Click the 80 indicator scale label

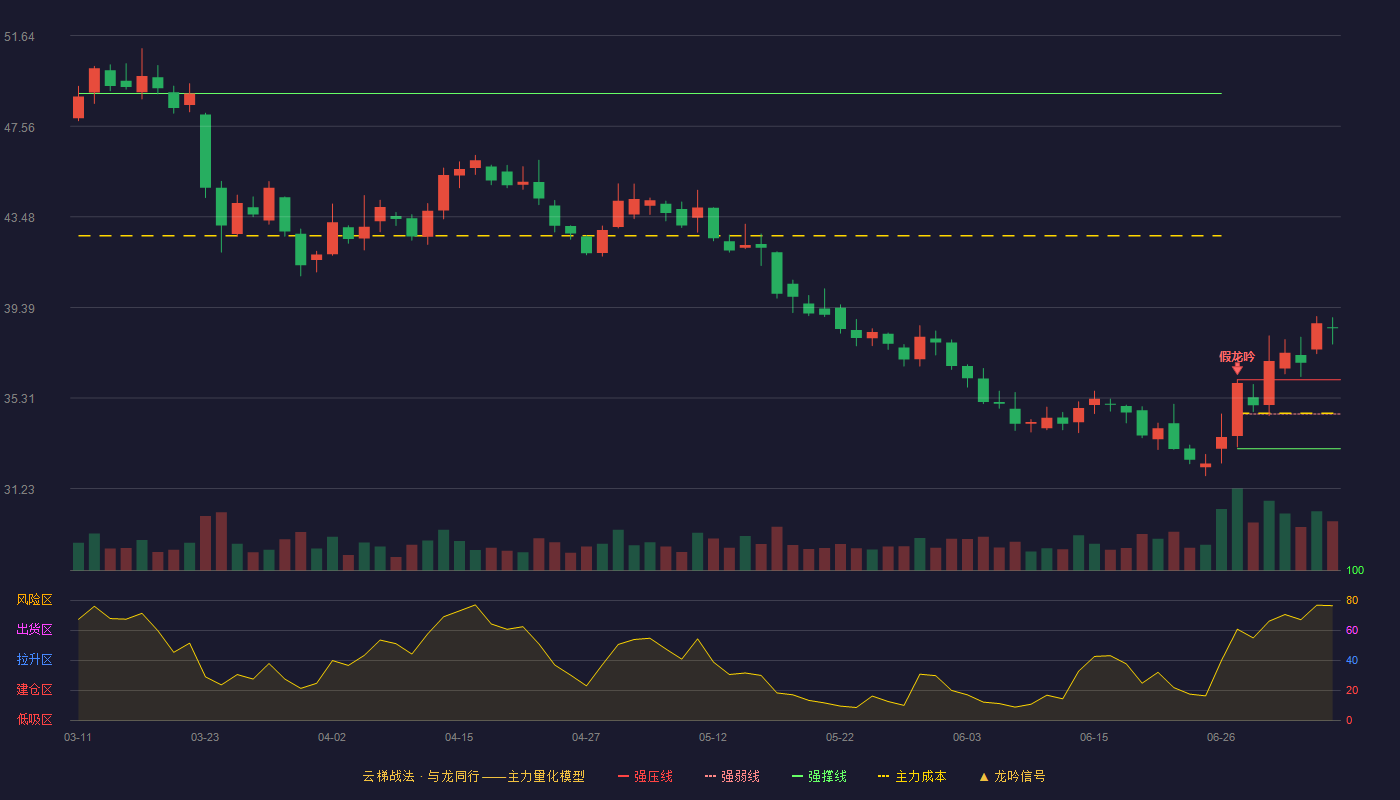[x=1352, y=600]
